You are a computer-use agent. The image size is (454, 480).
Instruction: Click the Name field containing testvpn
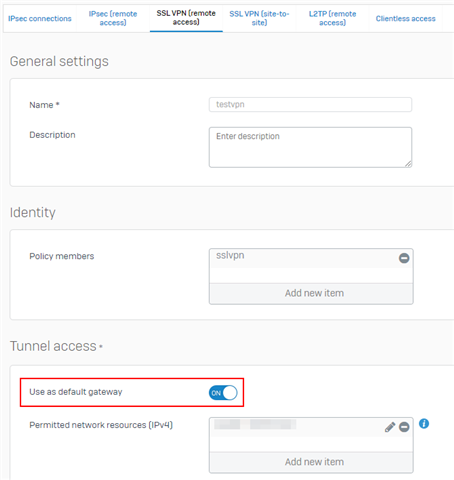click(x=310, y=105)
